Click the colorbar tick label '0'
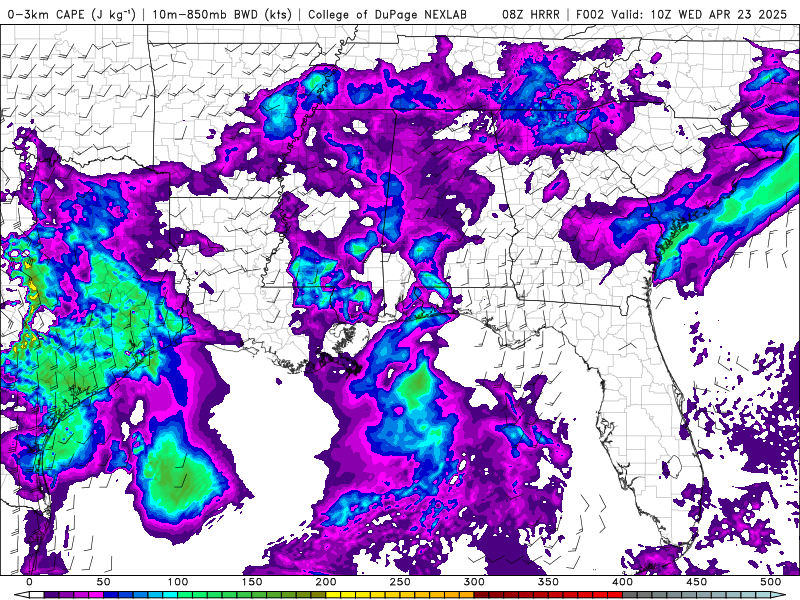The width and height of the screenshot is (800, 600). coord(30,582)
